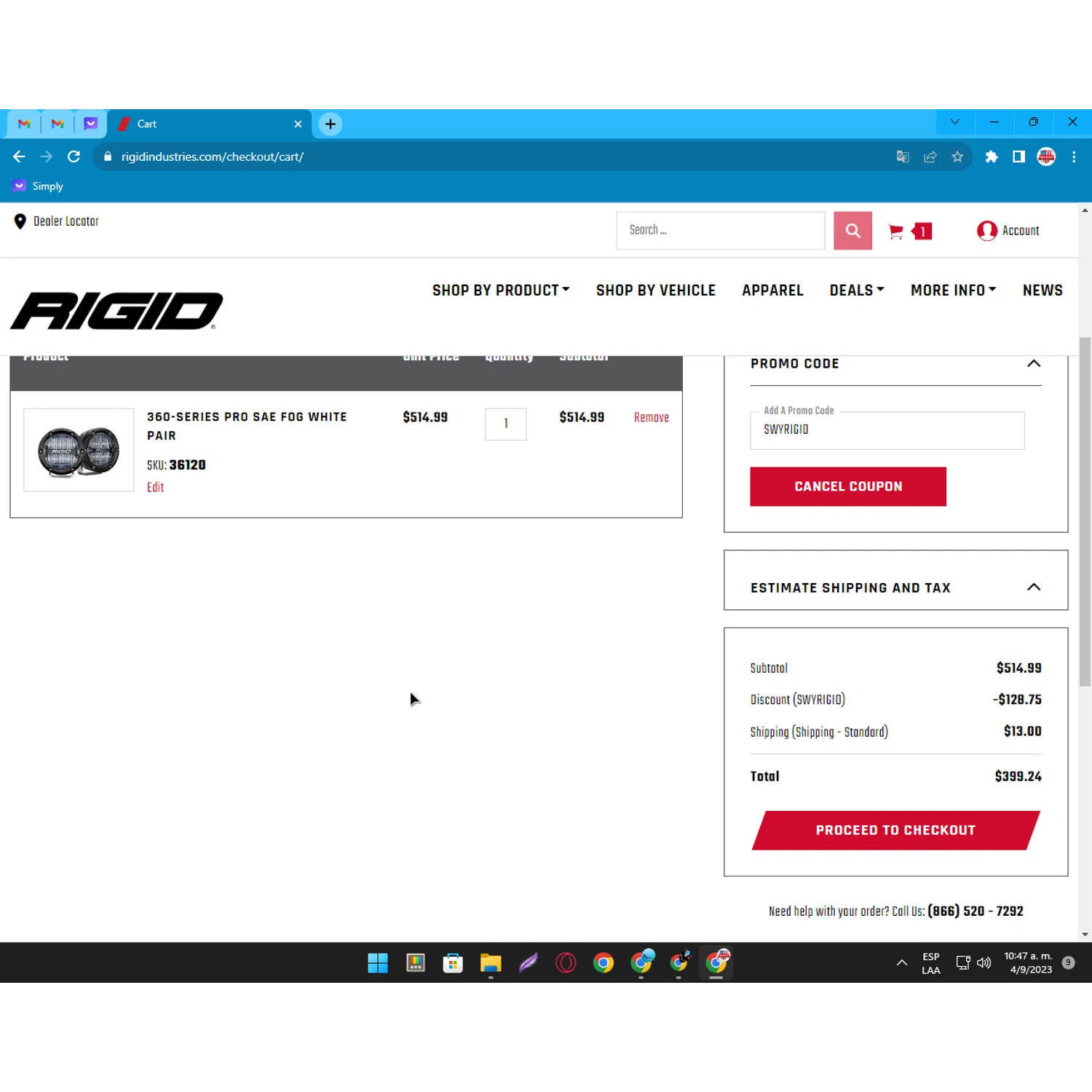
Task: Open the first Gmail pinned tab
Action: 24,124
